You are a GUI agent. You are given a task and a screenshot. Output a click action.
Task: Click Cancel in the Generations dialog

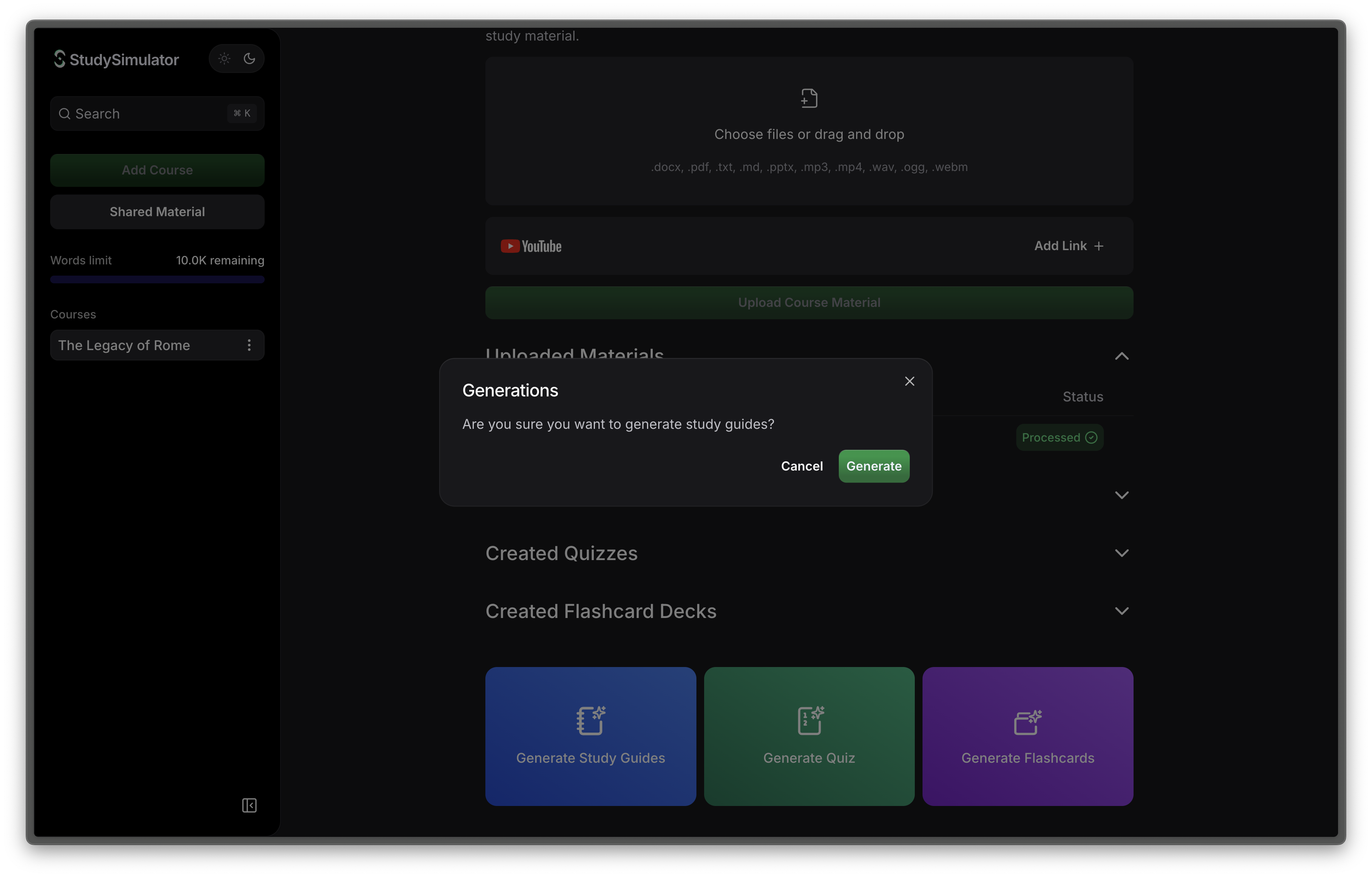point(802,466)
